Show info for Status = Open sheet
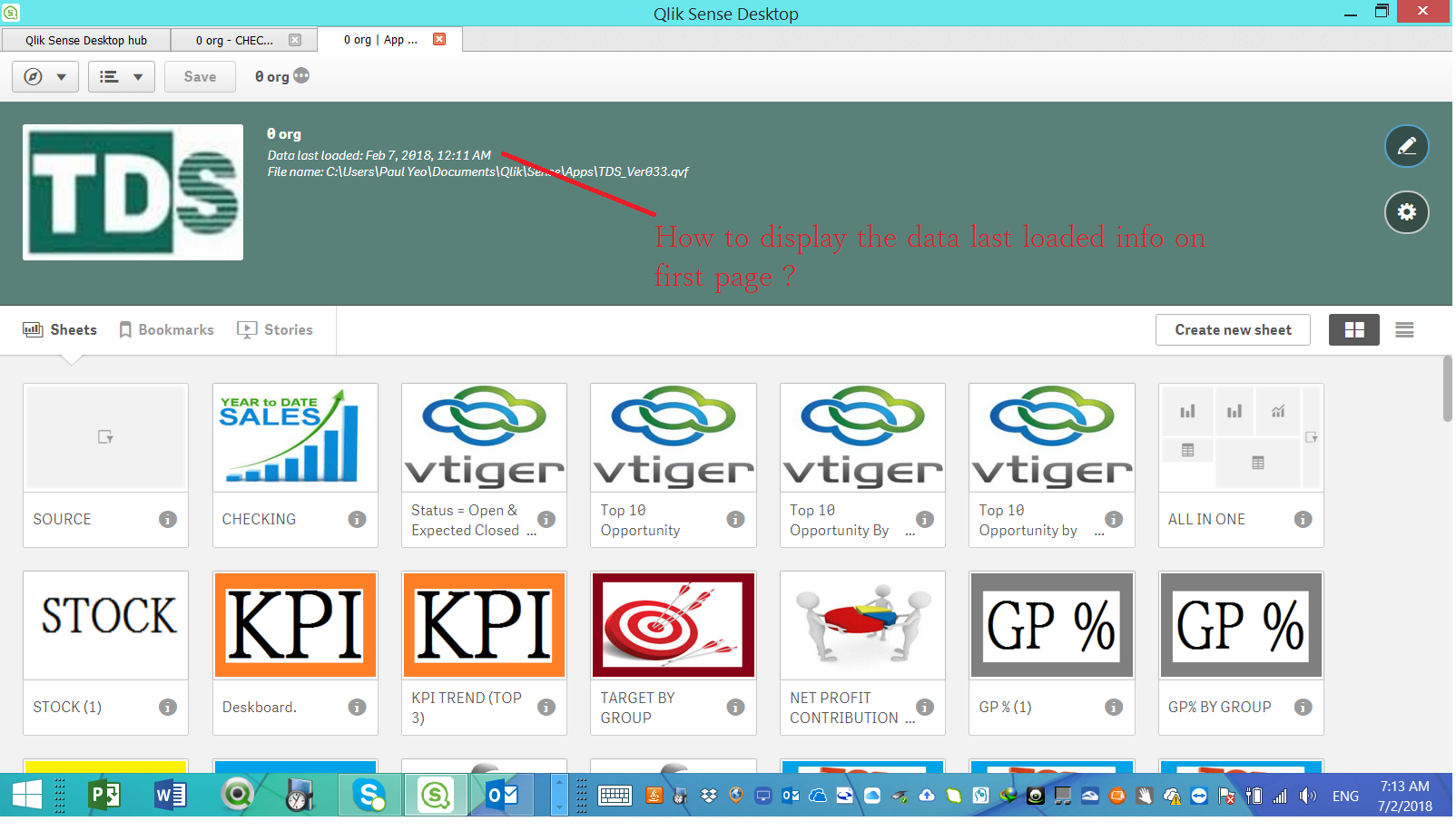This screenshot has height=831, width=1456. click(546, 520)
